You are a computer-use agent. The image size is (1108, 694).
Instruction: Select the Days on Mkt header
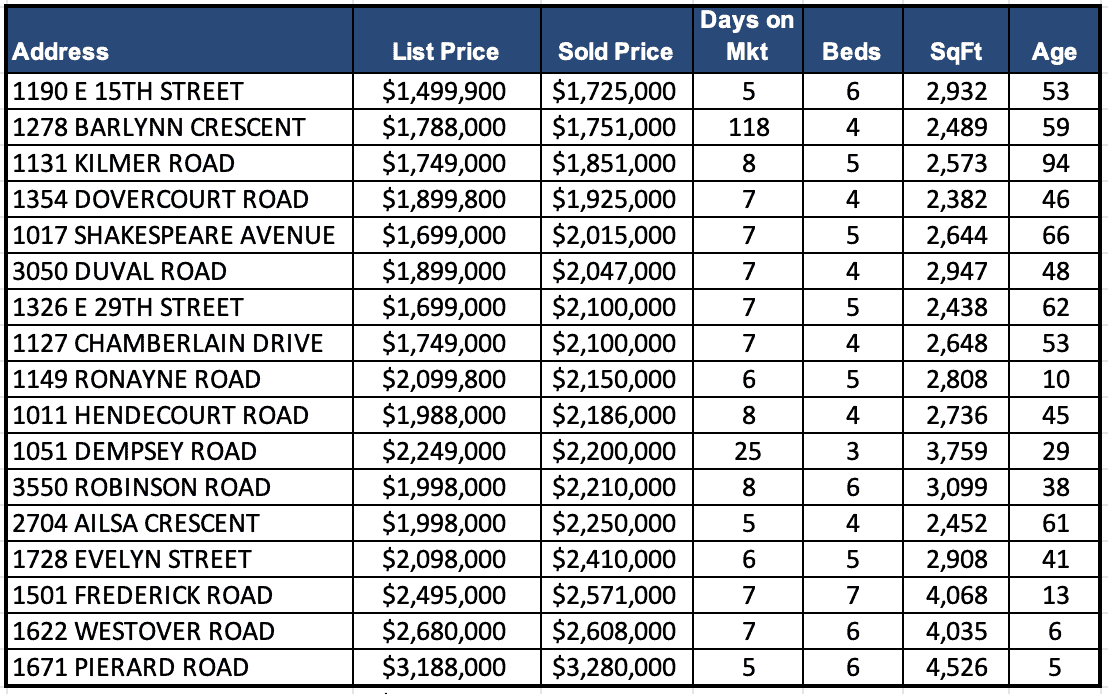(748, 37)
